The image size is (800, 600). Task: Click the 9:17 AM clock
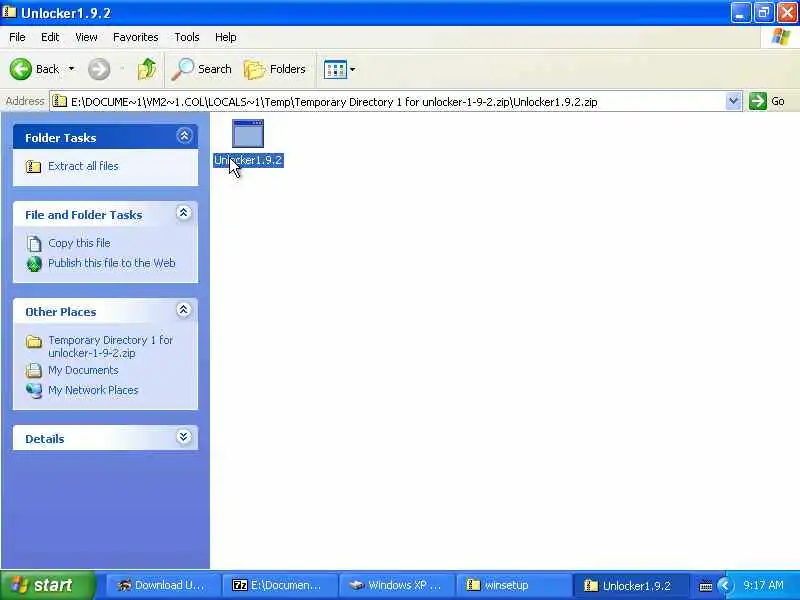tap(763, 585)
